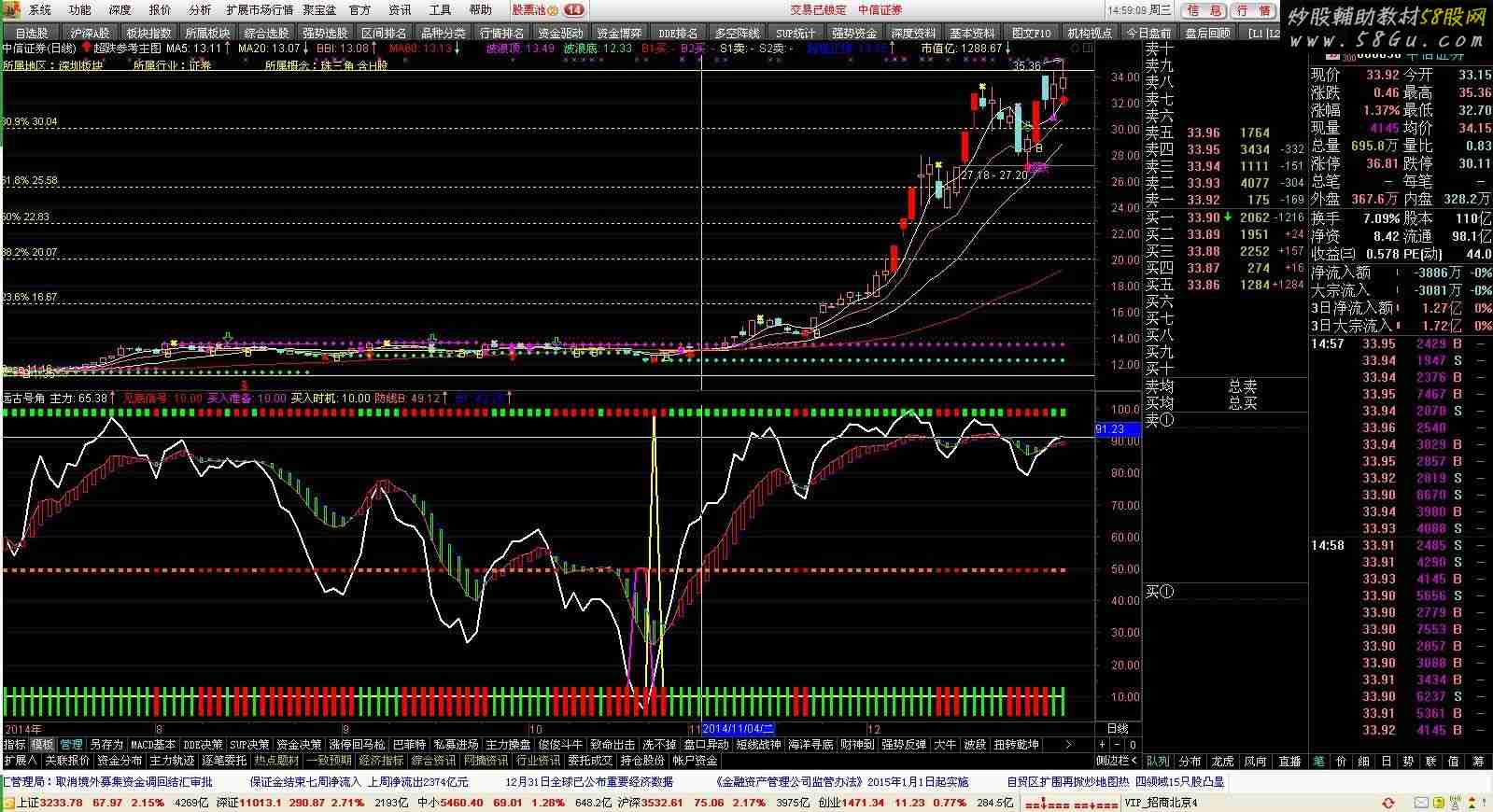
Task: Switch to the 关联报价 tab
Action: tap(67, 761)
